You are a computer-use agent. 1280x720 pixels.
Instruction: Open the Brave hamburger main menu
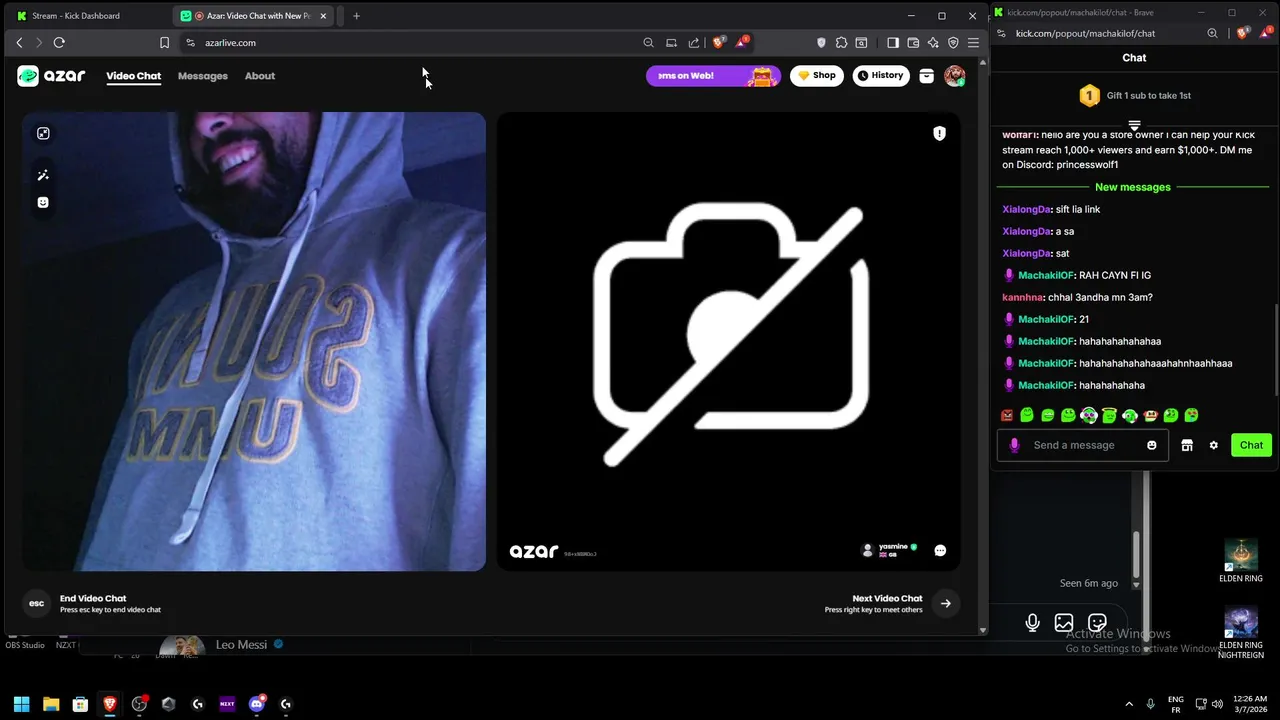(x=973, y=43)
